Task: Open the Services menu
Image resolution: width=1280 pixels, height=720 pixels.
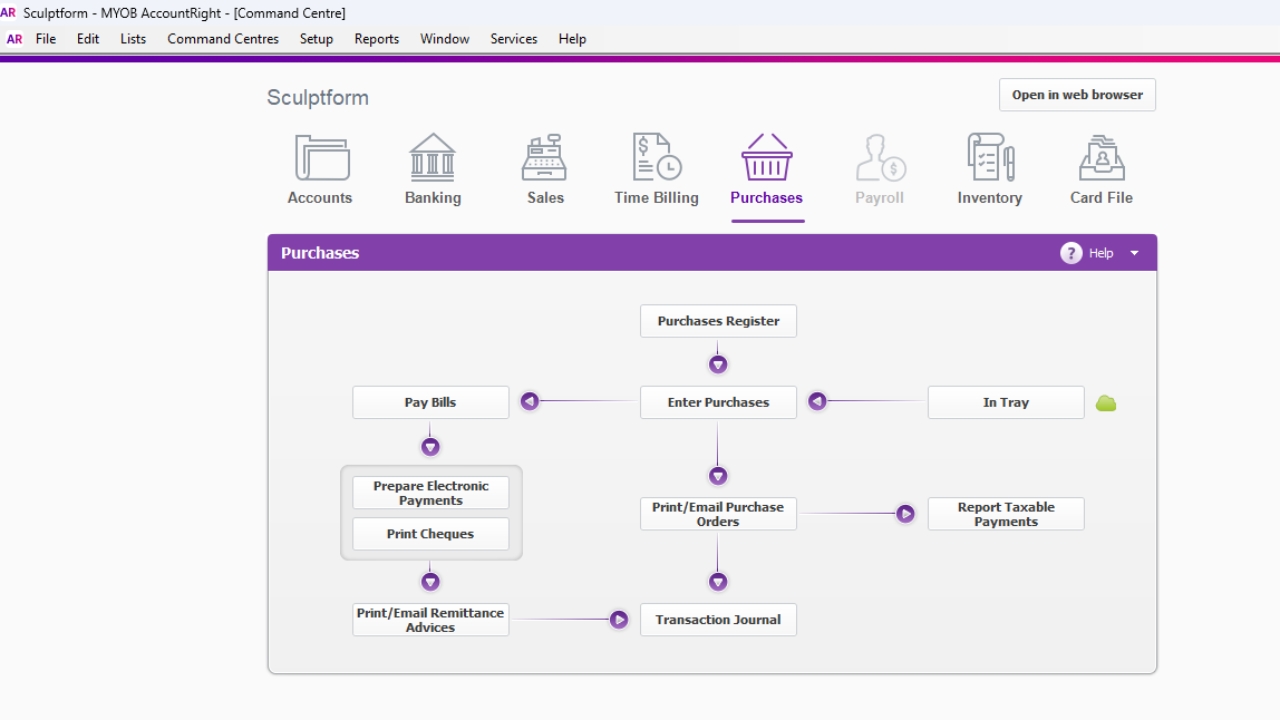Action: click(x=514, y=39)
